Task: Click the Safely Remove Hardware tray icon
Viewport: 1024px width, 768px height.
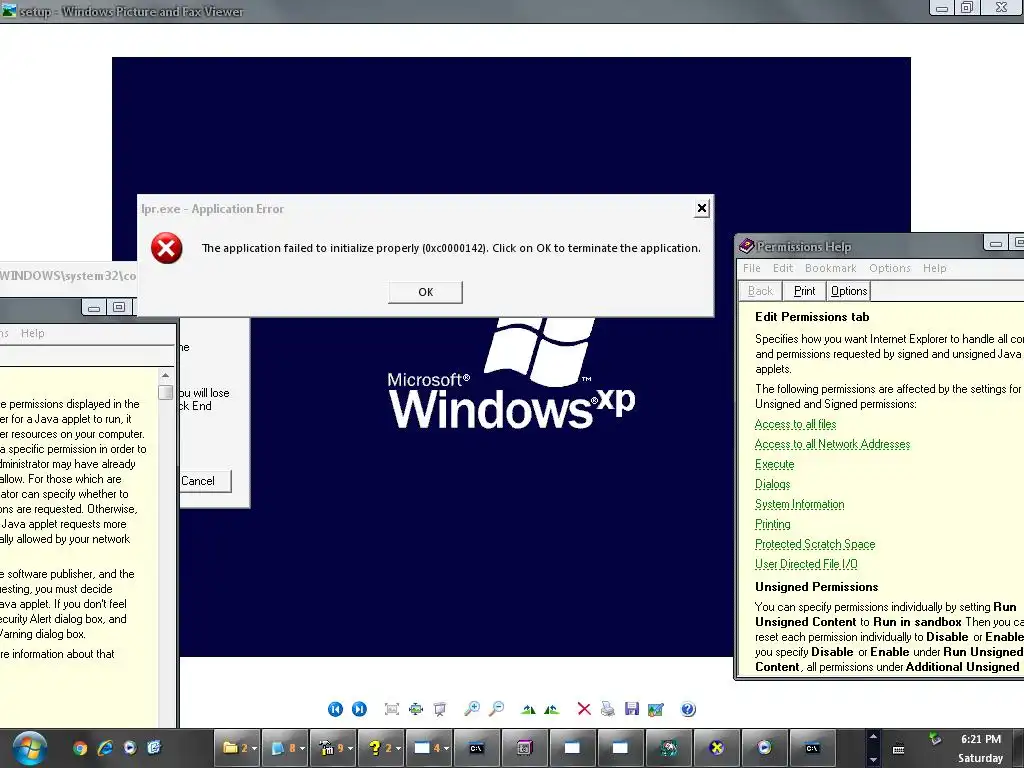Action: point(935,739)
